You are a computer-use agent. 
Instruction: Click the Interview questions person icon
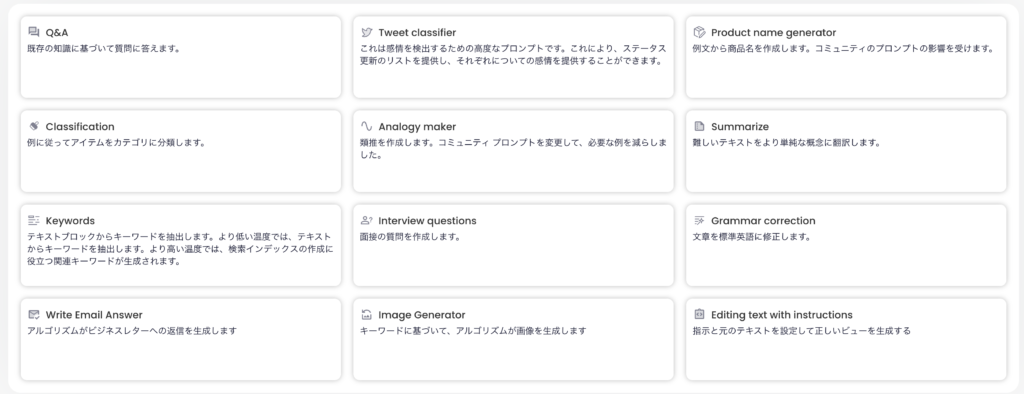[366, 220]
